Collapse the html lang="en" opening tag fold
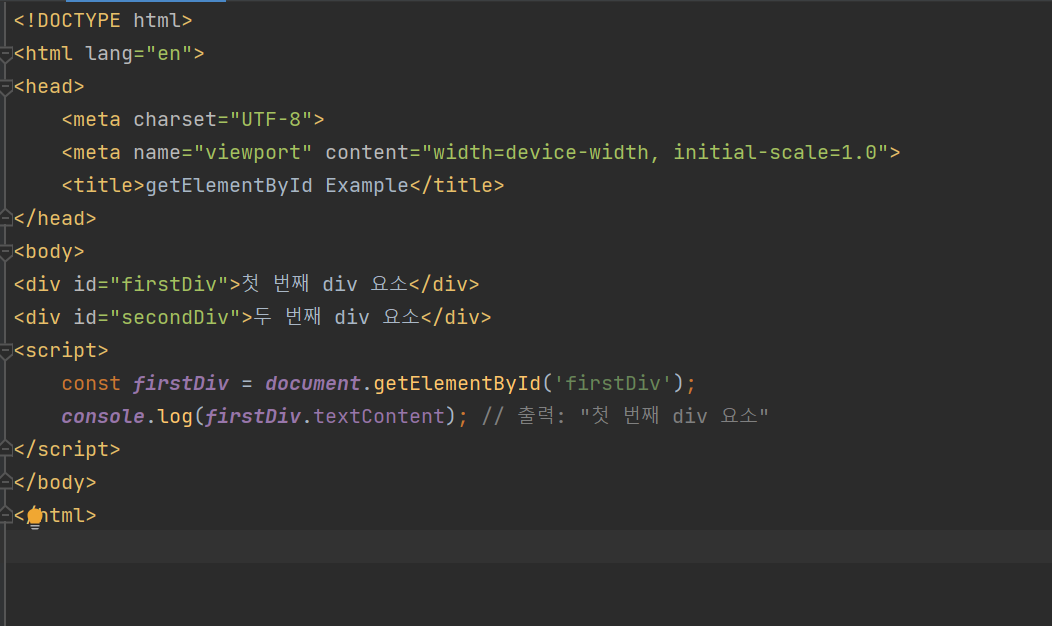 click(x=6, y=54)
